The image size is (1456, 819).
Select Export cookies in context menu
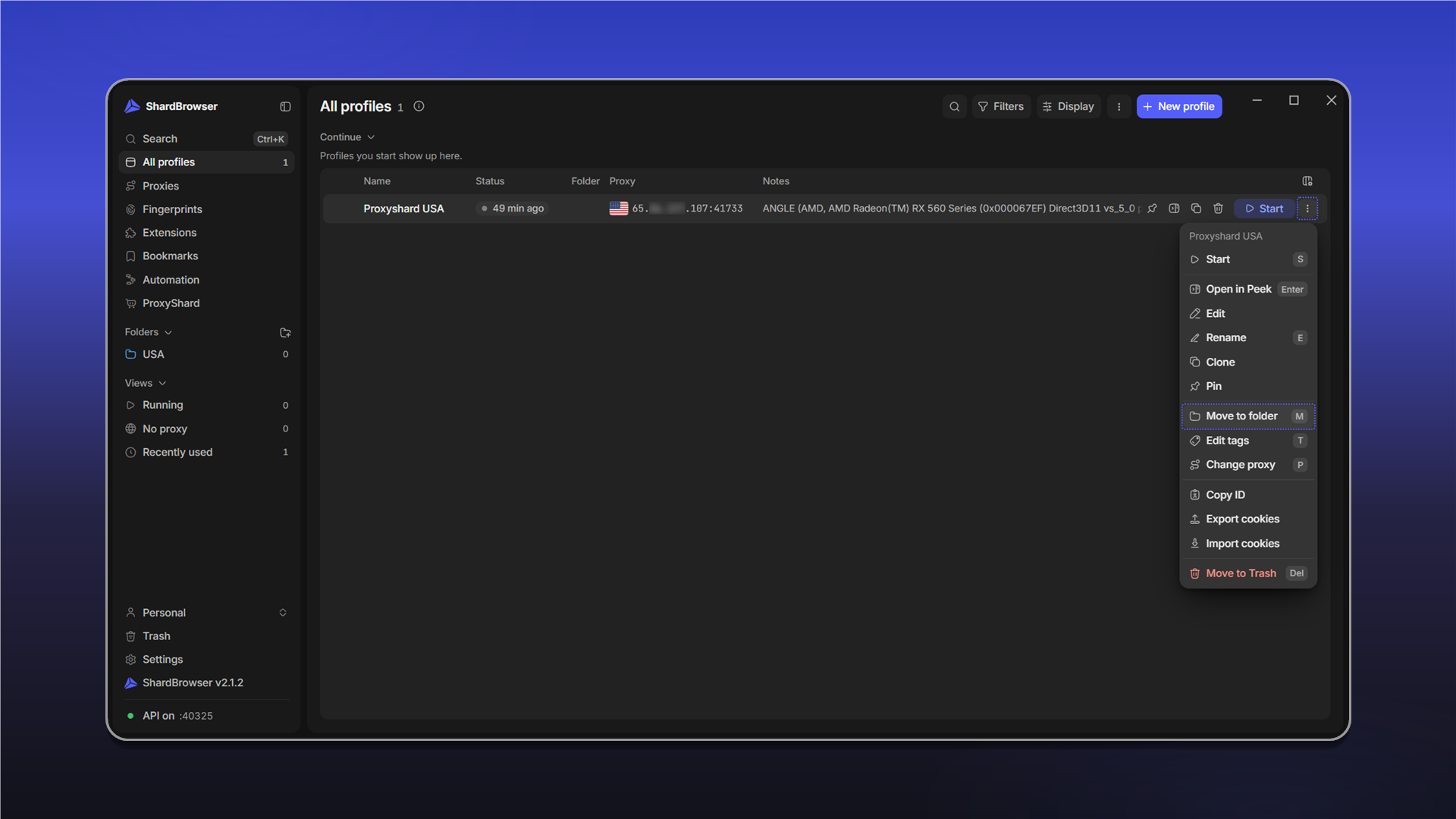tap(1248, 519)
